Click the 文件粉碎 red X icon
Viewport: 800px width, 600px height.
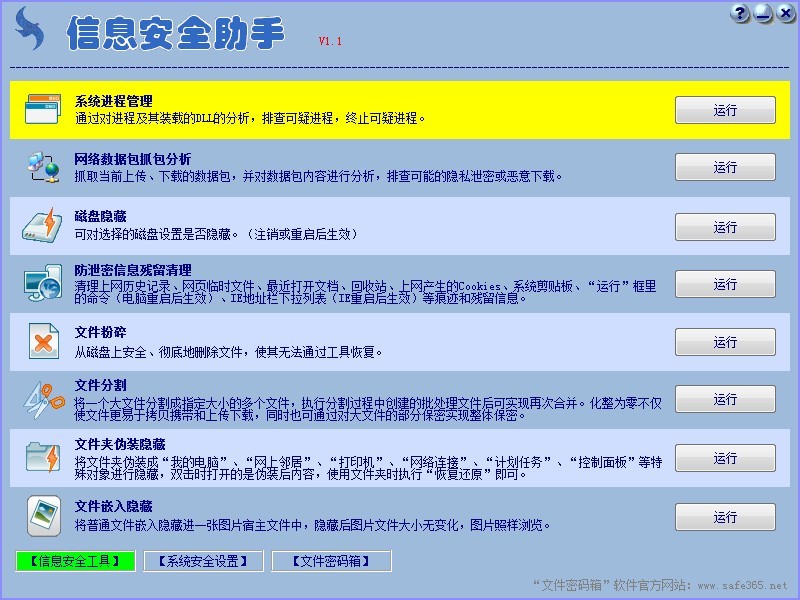click(x=42, y=342)
